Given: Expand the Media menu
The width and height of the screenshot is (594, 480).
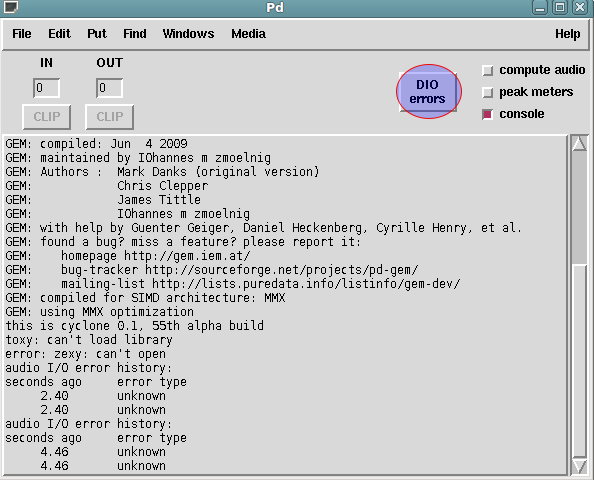Looking at the screenshot, I should pos(249,34).
